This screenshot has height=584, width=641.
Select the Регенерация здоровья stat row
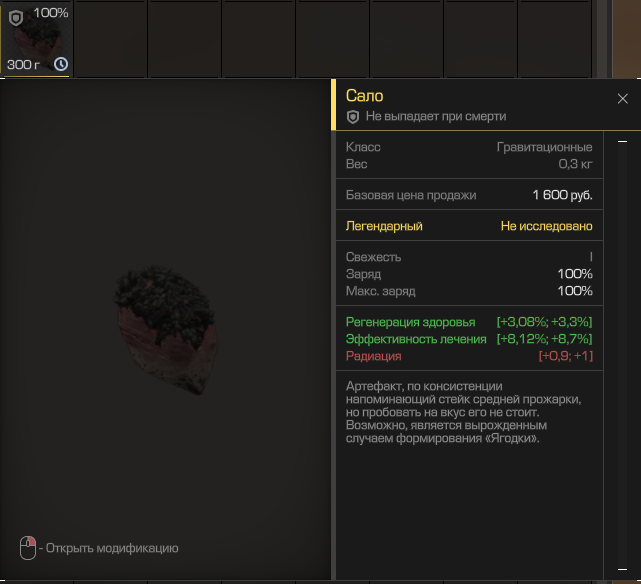coord(469,322)
